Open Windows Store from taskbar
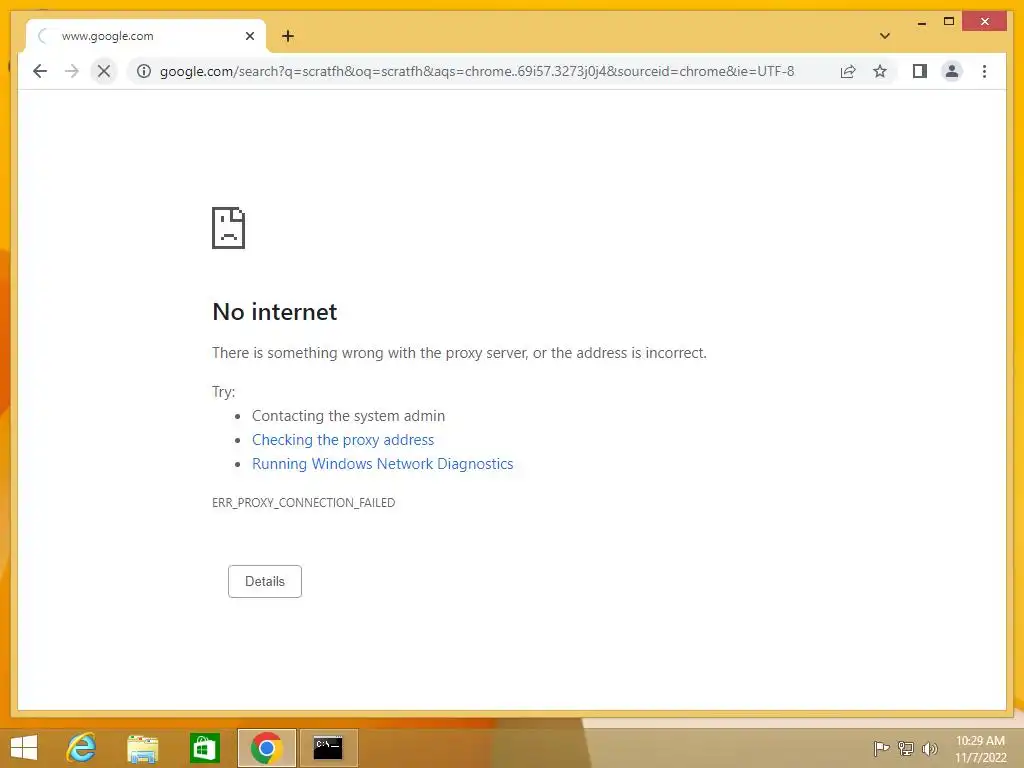This screenshot has width=1024, height=768. coord(204,748)
